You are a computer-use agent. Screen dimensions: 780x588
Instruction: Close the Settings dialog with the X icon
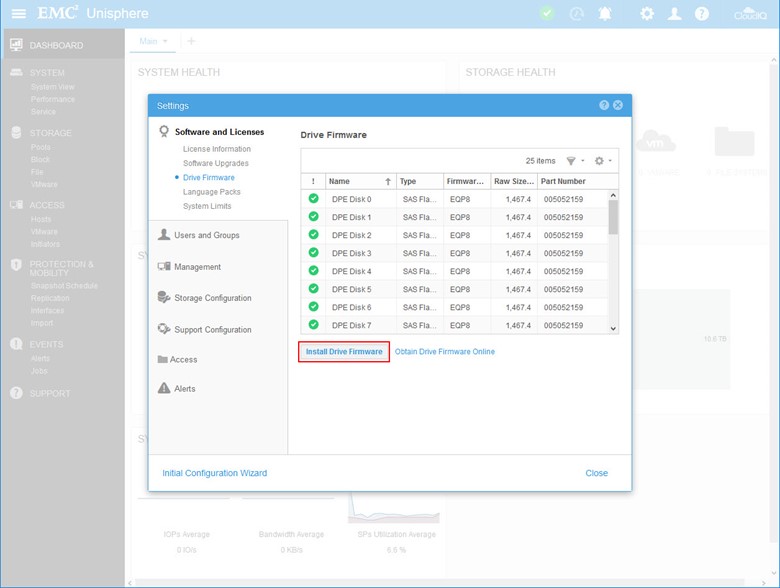618,105
